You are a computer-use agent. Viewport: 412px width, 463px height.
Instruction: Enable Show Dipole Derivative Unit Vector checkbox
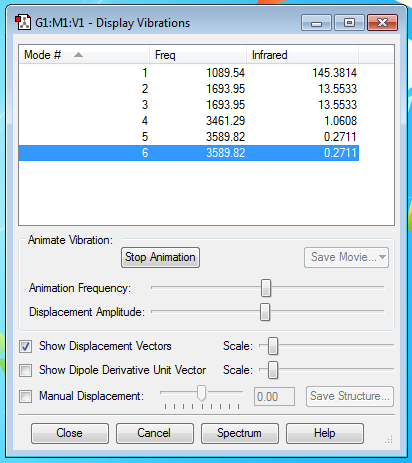(x=26, y=370)
